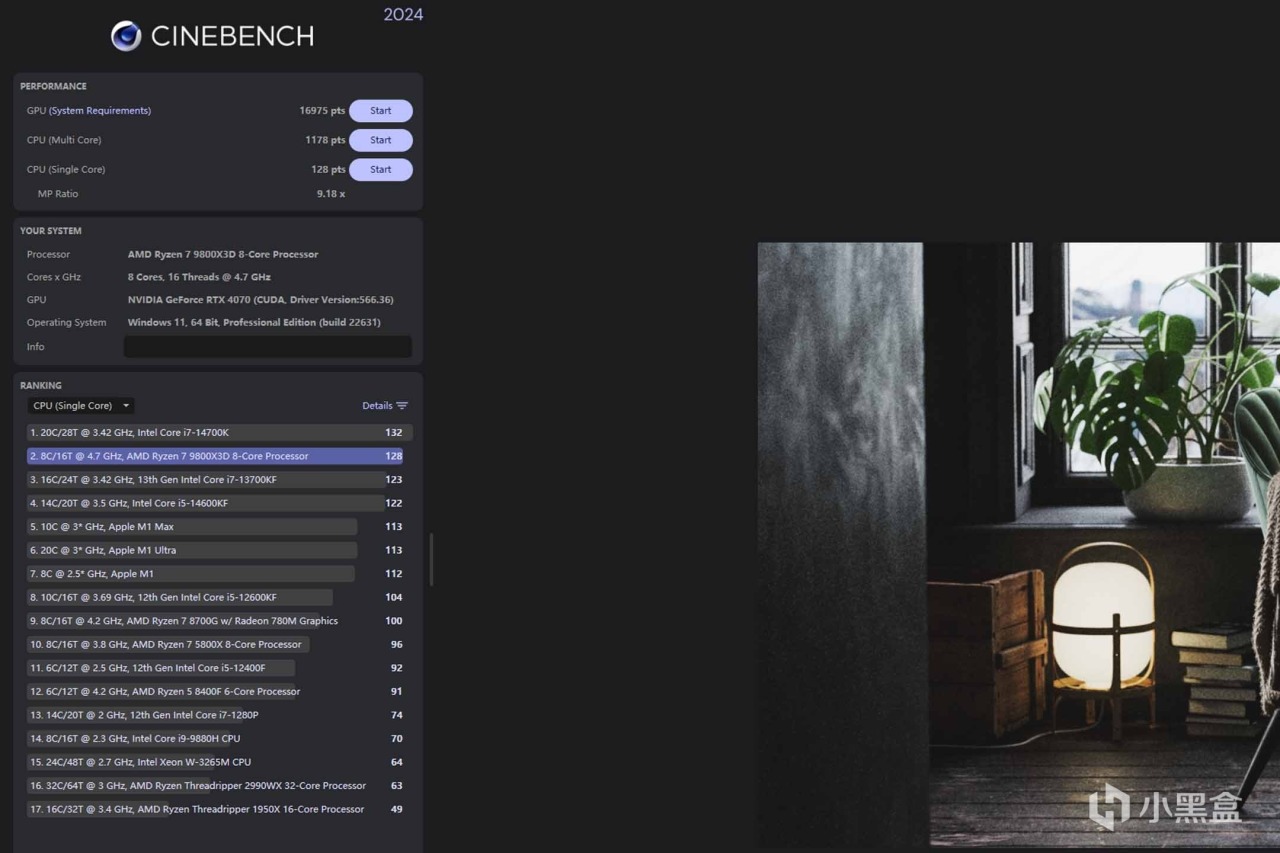The height and width of the screenshot is (853, 1280).
Task: Click the RANKING section heading
Action: pyautogui.click(x=41, y=385)
